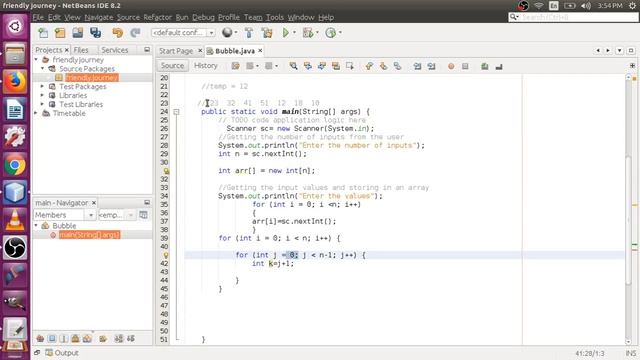Toggle Sort by Name in Navigator
Image resolution: width=640 pixels, height=360 pixels.
119,338
